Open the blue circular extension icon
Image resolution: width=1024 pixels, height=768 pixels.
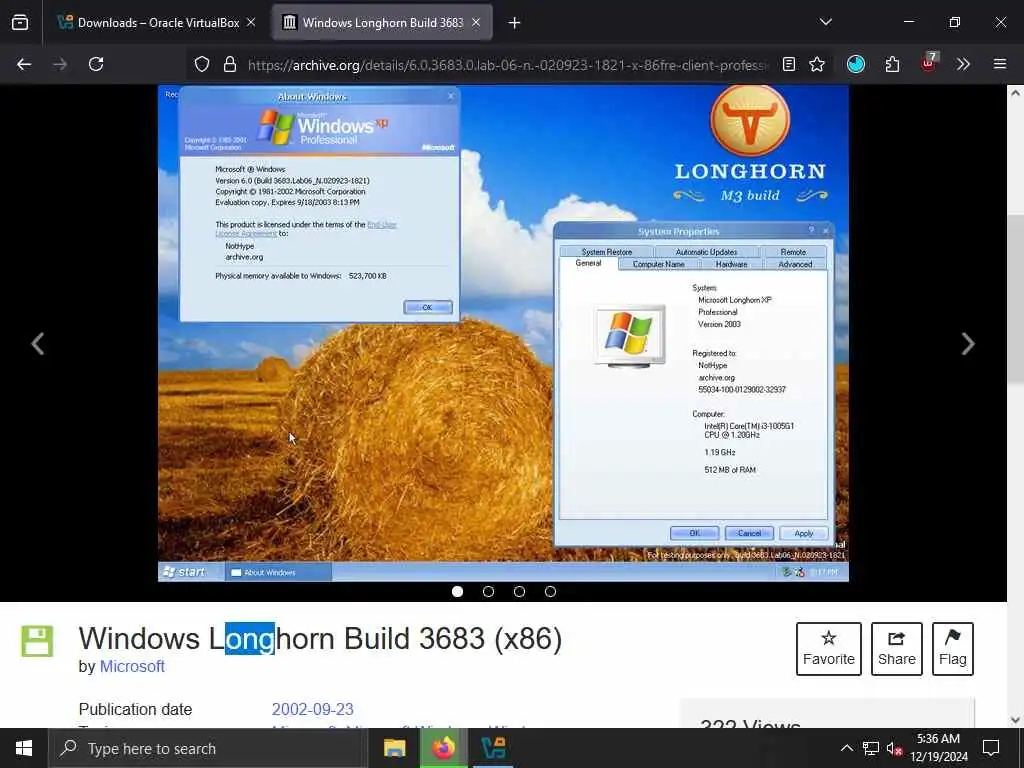856,64
